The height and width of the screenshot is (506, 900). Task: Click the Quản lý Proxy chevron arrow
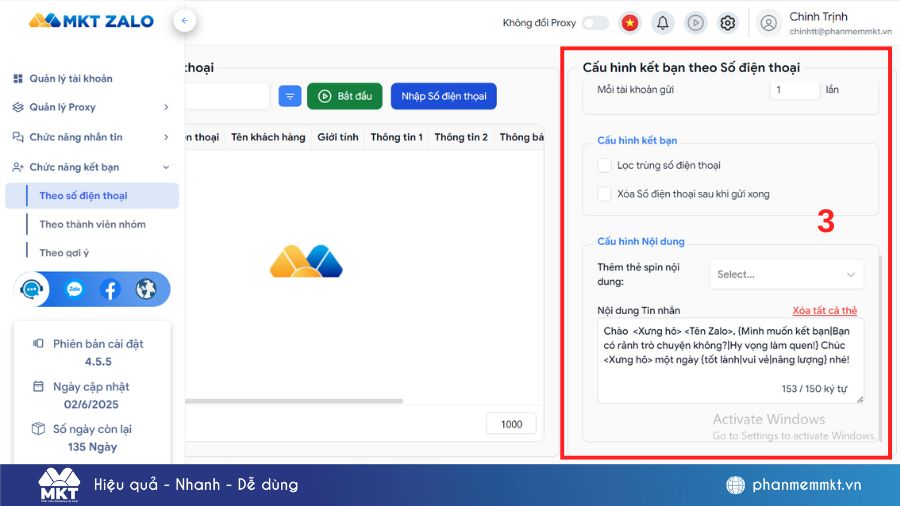point(166,107)
